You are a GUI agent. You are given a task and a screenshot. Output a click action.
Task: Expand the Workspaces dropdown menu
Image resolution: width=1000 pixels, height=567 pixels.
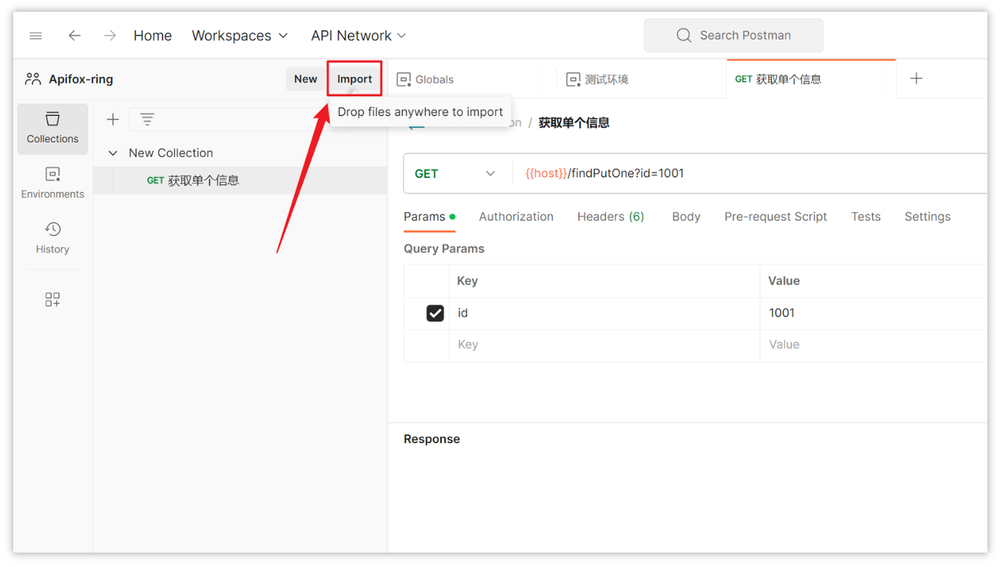coord(240,35)
